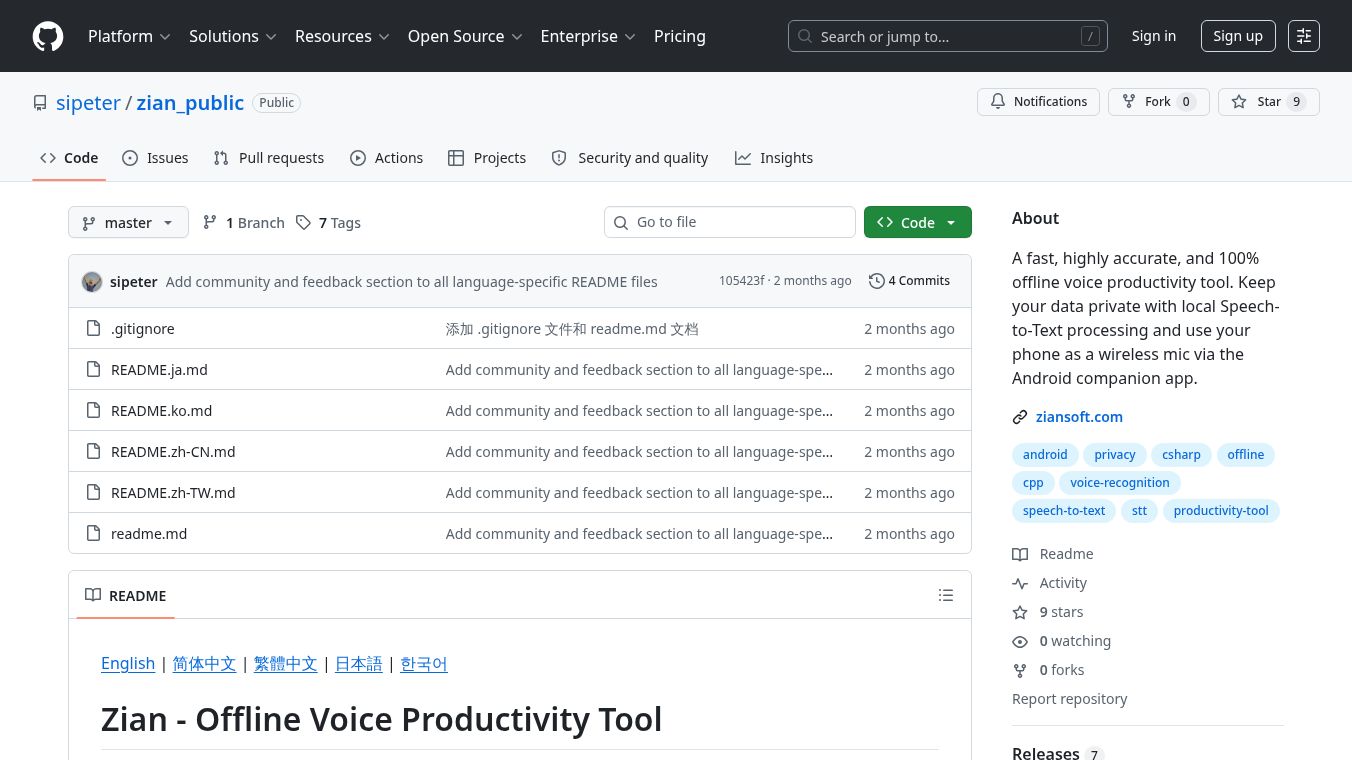Open the Pricing page link
Image resolution: width=1352 pixels, height=760 pixels.
(680, 36)
